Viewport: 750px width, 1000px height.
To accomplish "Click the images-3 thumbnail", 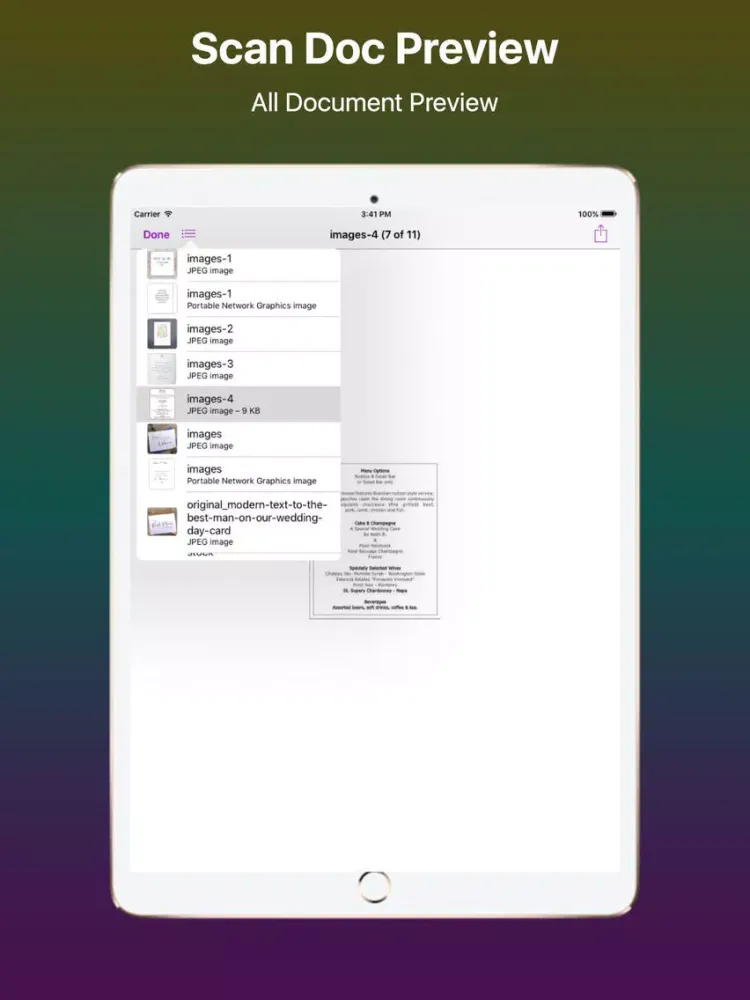I will 162,369.
